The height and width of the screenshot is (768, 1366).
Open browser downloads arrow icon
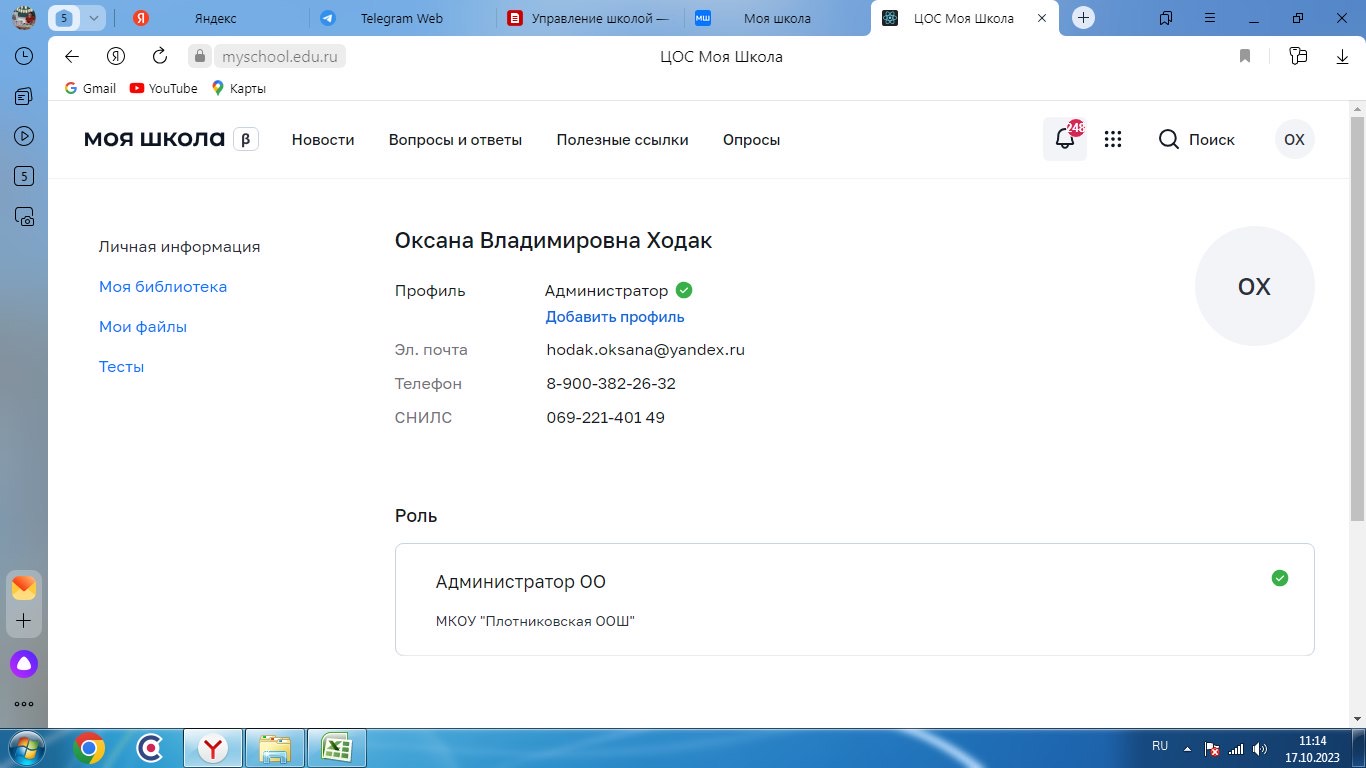coord(1343,57)
